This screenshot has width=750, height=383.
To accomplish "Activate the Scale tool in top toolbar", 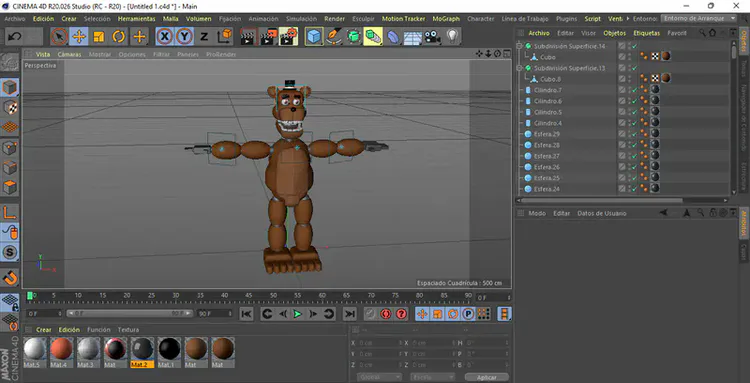I will pos(99,36).
